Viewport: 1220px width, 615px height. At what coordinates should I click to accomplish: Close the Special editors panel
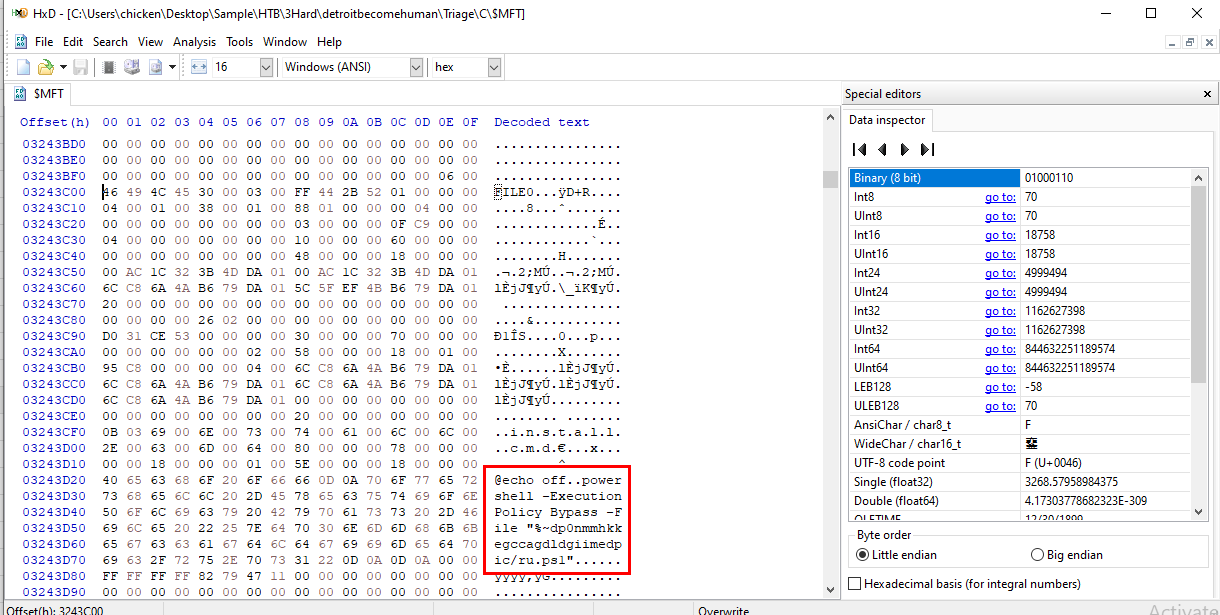click(x=1207, y=94)
